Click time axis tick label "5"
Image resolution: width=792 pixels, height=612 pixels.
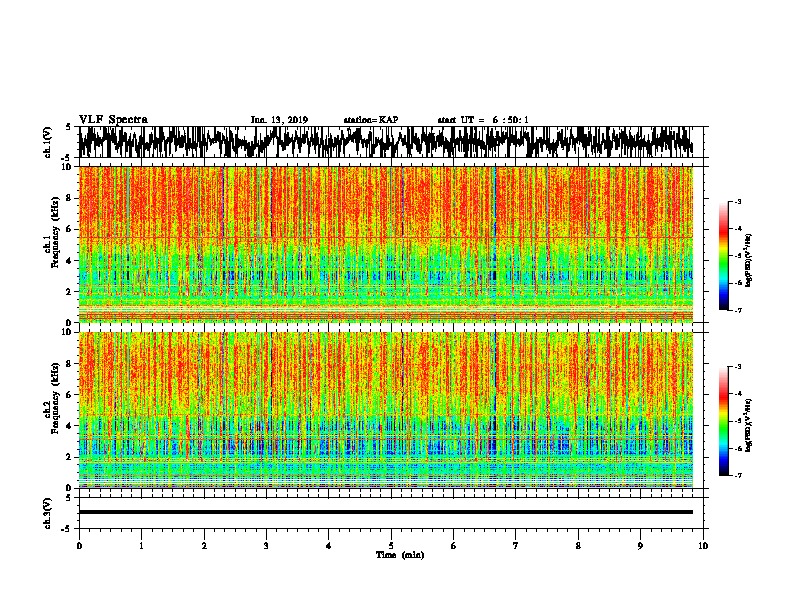coord(391,546)
